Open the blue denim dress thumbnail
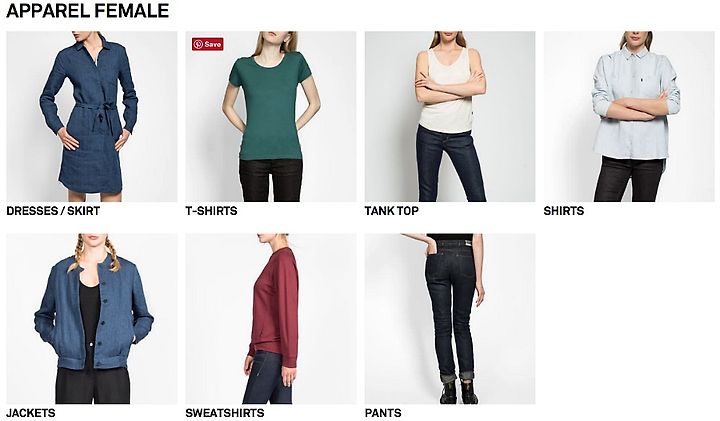Viewport: 720px width, 421px height. pos(92,117)
